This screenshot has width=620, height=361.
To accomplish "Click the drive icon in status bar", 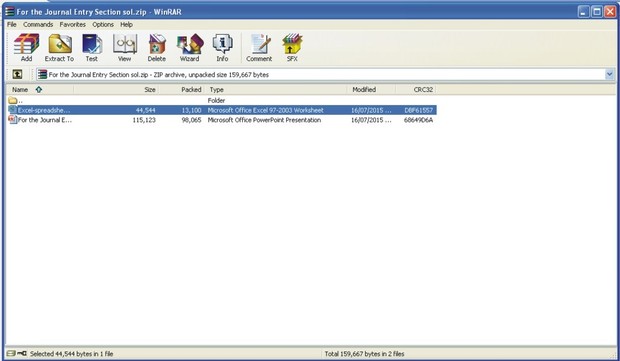I will [x=11, y=353].
